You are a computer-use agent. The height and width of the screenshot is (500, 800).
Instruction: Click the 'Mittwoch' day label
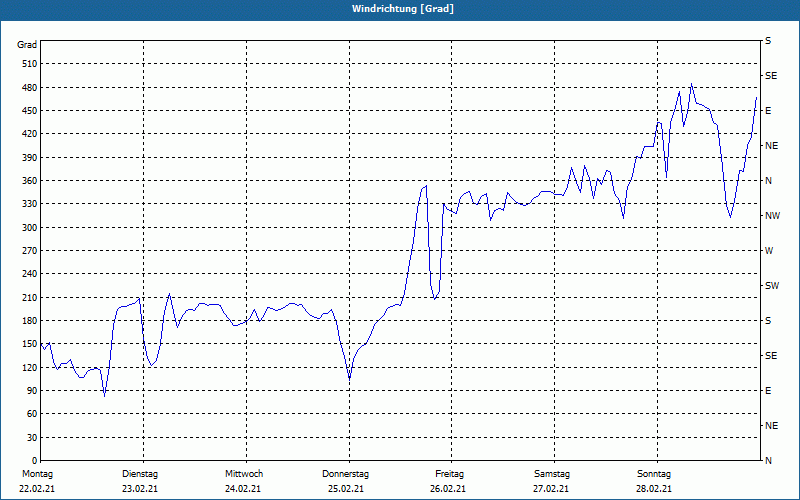(244, 474)
